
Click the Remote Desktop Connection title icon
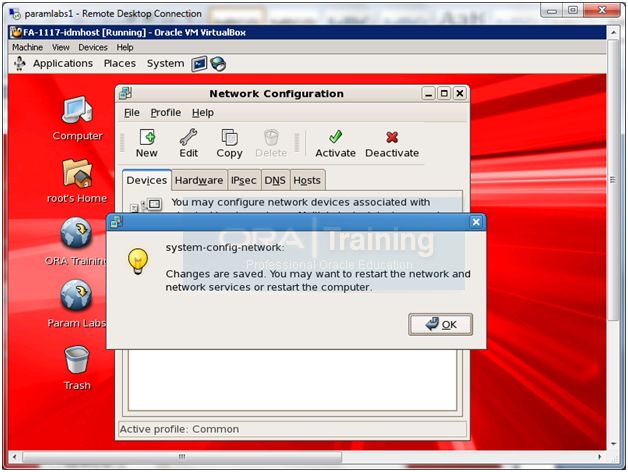15,14
